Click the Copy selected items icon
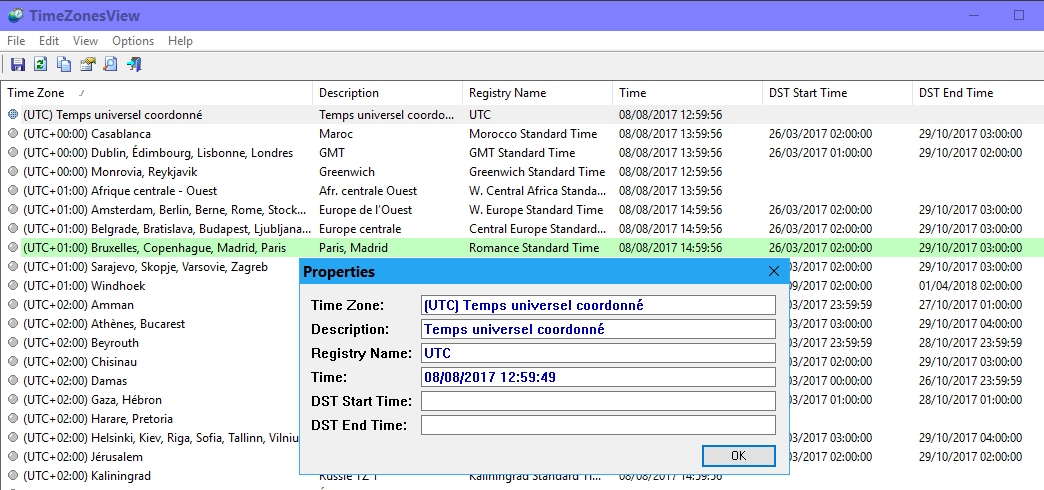Viewport: 1044px width, 490px height. click(64, 65)
